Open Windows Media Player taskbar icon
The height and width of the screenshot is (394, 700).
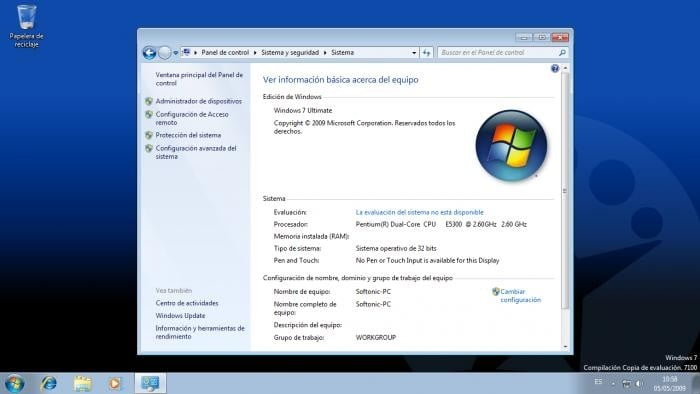tap(115, 383)
